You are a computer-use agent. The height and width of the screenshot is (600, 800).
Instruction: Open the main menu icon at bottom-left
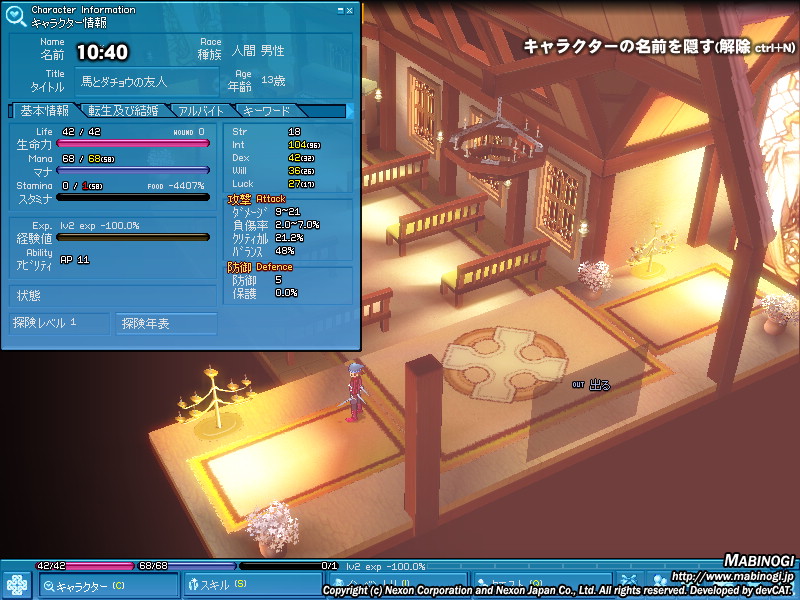point(17,585)
